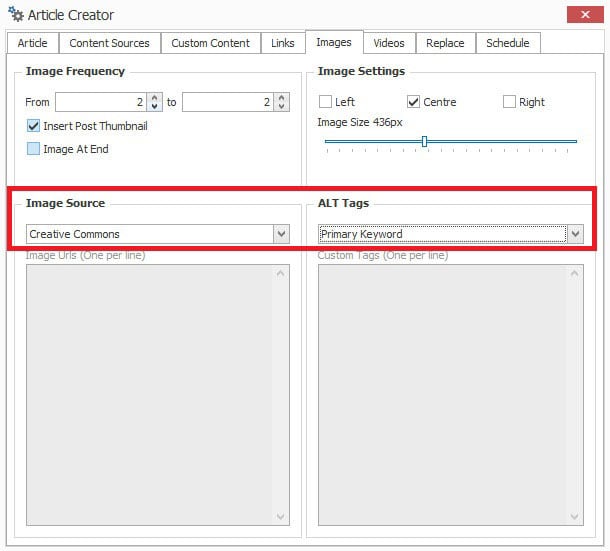This screenshot has width=610, height=551.
Task: Decrease the From image frequency value
Action: click(154, 107)
